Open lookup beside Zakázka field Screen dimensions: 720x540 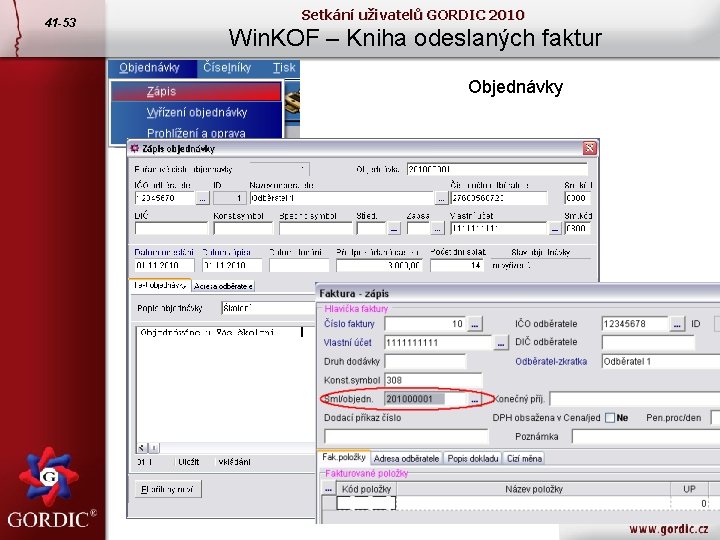click(x=437, y=228)
